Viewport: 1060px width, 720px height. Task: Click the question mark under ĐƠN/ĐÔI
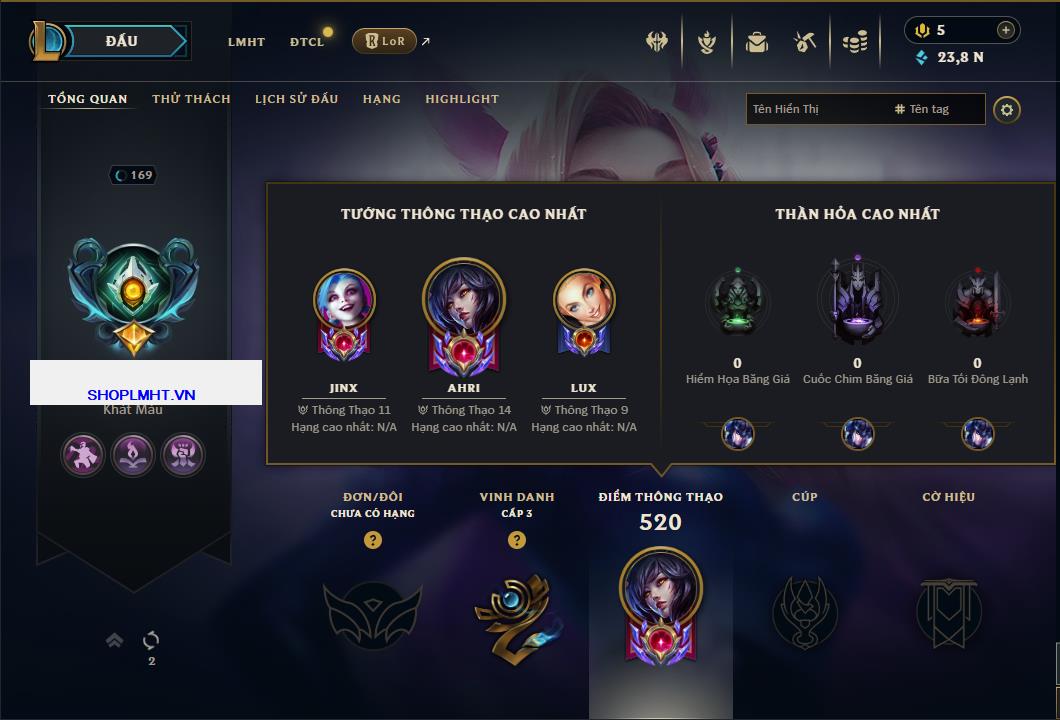point(372,539)
